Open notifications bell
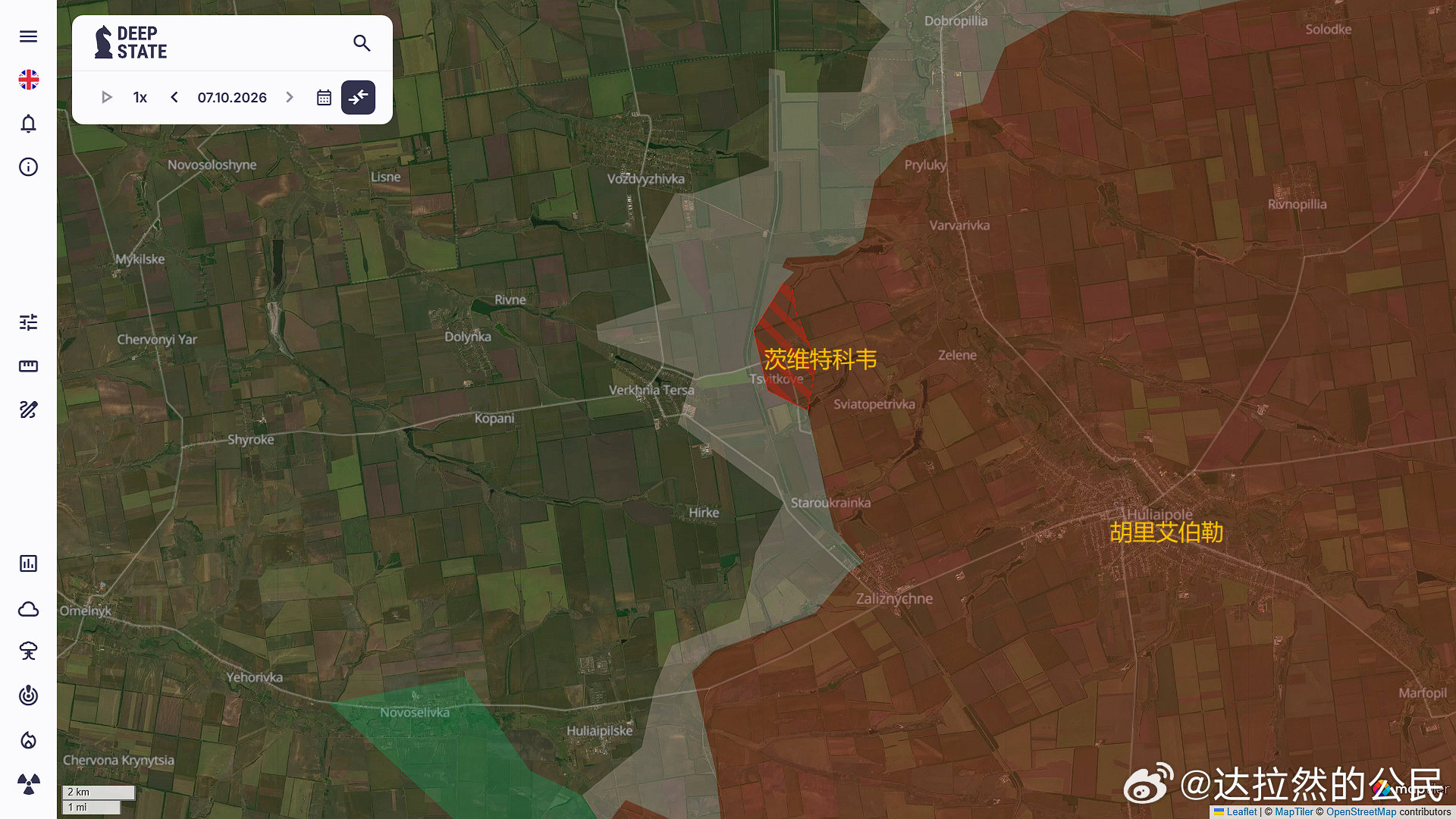The height and width of the screenshot is (819, 1456). coord(28,124)
